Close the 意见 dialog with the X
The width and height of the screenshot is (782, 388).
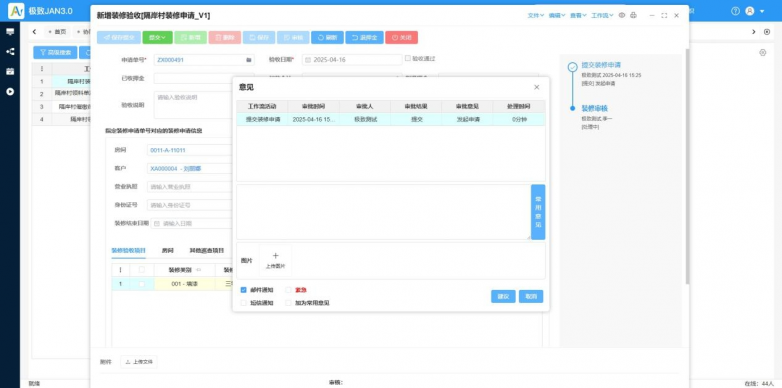[537, 87]
